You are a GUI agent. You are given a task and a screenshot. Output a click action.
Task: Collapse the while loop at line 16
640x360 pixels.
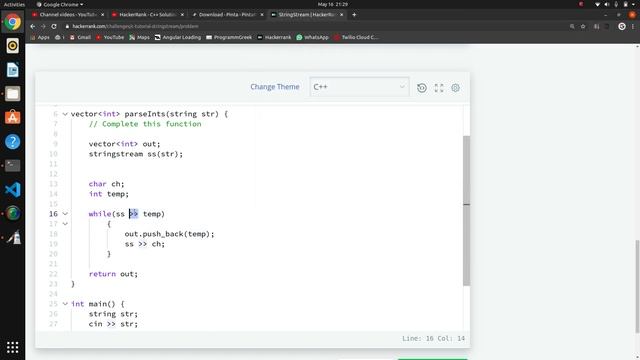point(65,214)
